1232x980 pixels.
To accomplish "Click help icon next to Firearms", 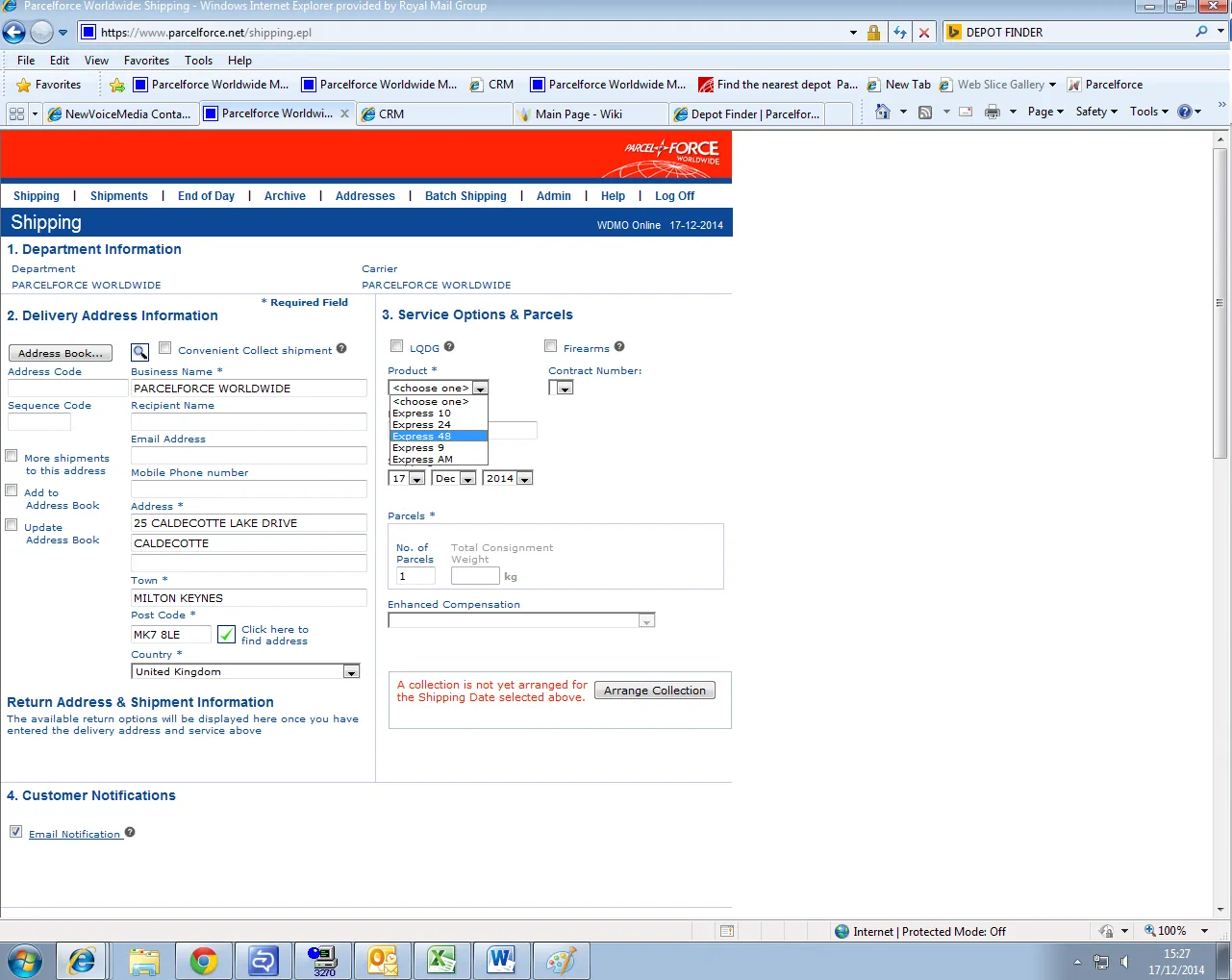I will (619, 347).
